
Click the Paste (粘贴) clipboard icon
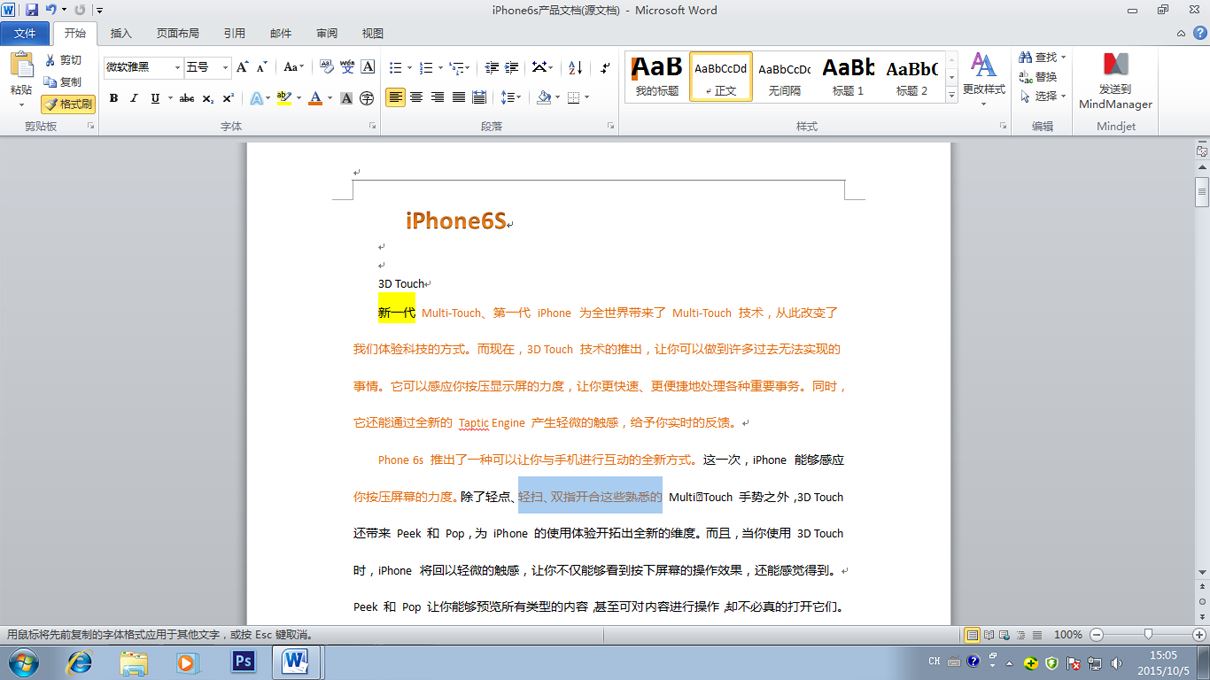click(x=21, y=65)
